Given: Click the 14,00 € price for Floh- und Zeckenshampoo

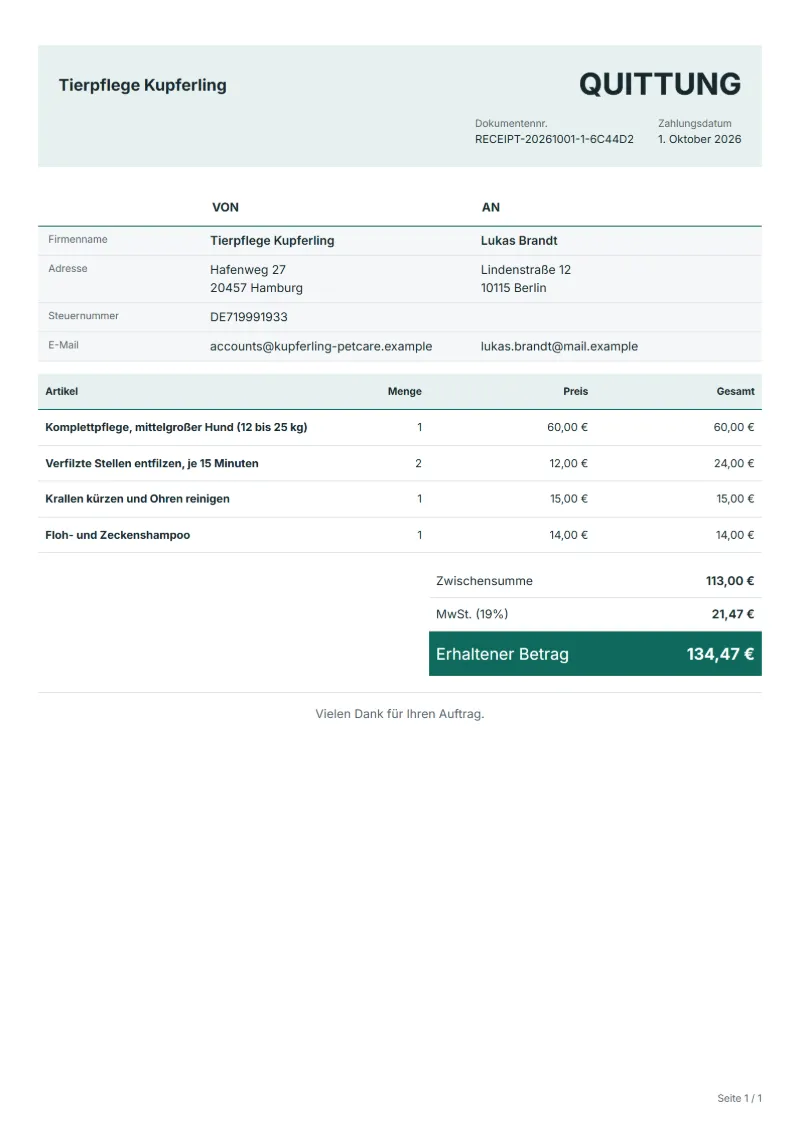Looking at the screenshot, I should (x=568, y=535).
